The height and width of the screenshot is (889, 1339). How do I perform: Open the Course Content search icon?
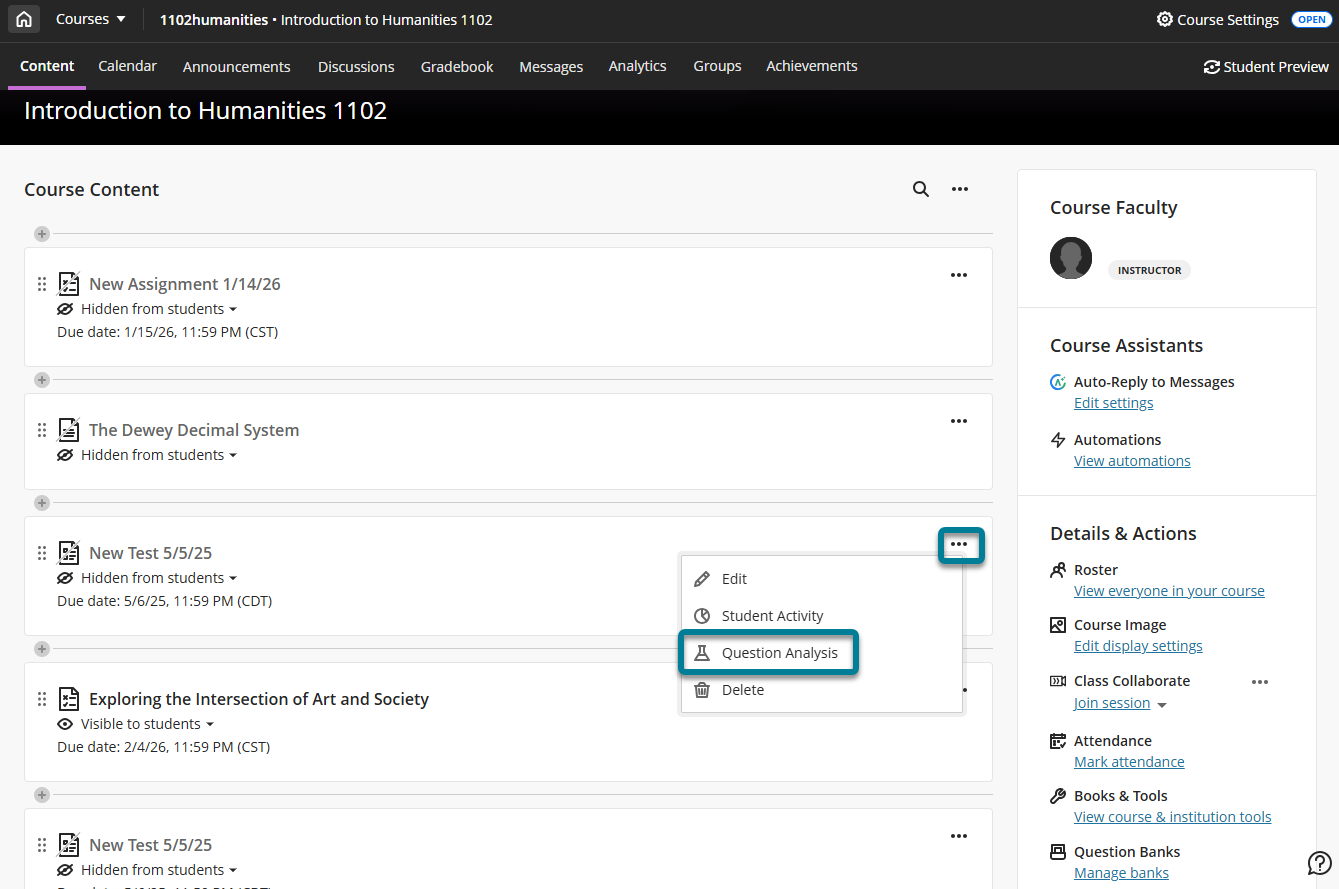[920, 189]
